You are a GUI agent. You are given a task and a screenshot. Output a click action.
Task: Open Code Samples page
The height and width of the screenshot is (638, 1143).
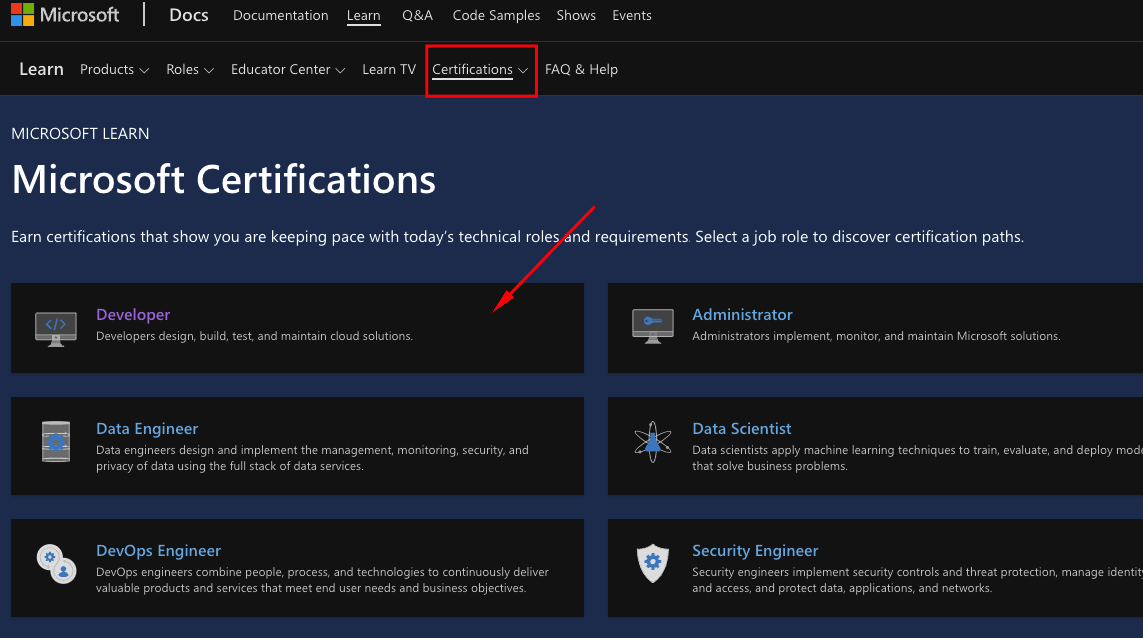tap(496, 15)
